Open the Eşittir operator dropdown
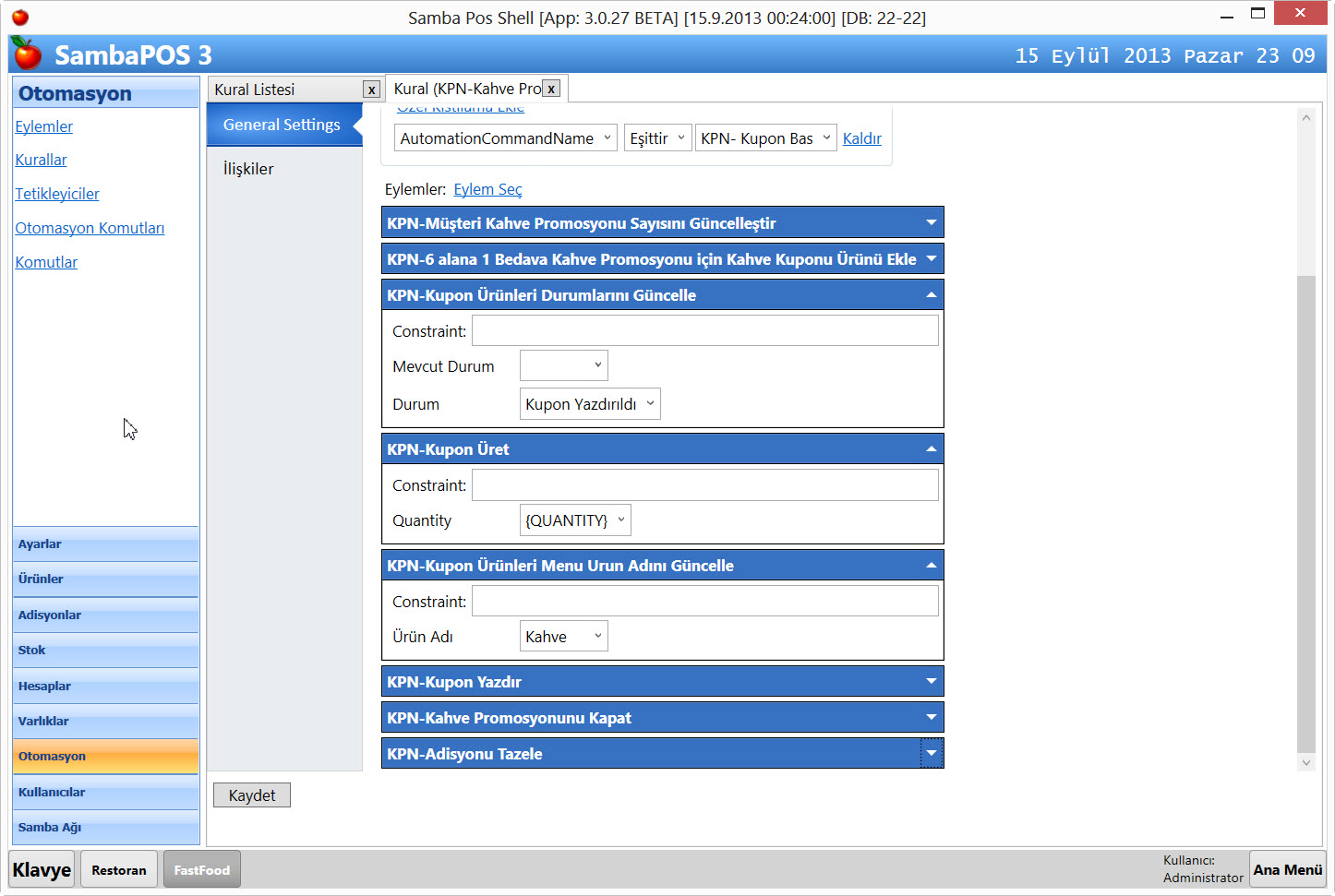This screenshot has width=1335, height=896. (x=656, y=138)
